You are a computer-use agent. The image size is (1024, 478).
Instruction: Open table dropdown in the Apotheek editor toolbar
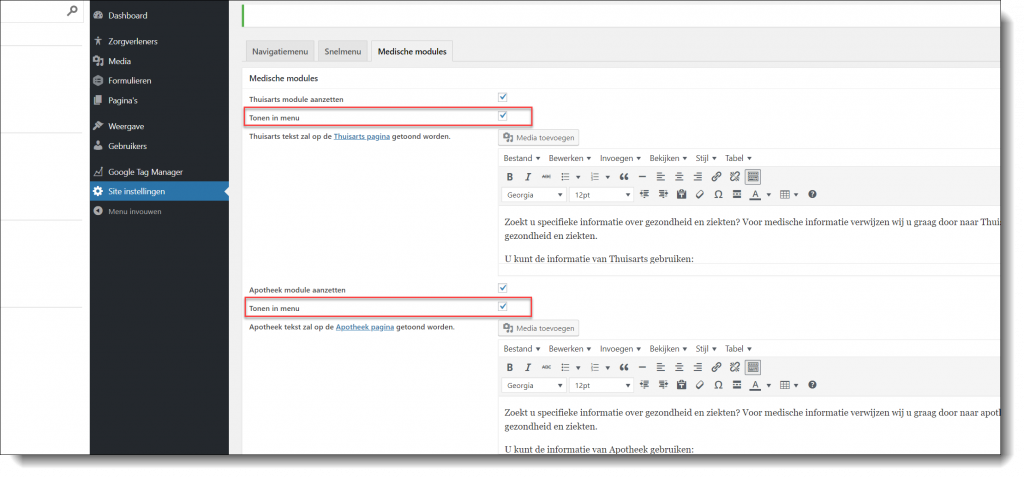pos(789,385)
